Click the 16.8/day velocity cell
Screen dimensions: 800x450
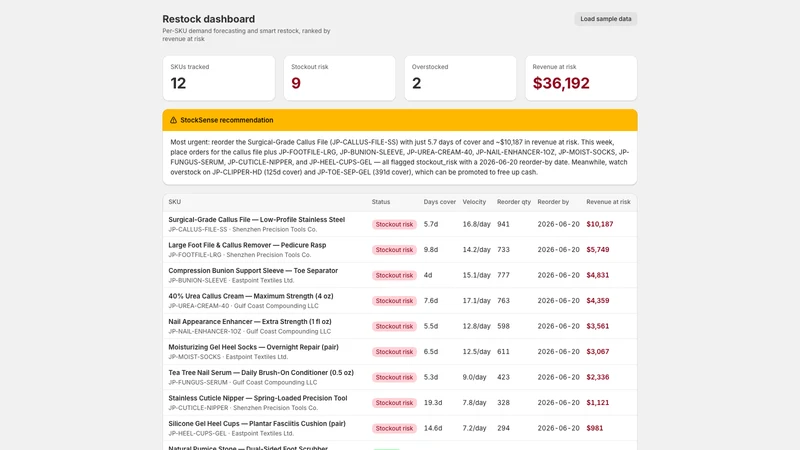point(477,224)
